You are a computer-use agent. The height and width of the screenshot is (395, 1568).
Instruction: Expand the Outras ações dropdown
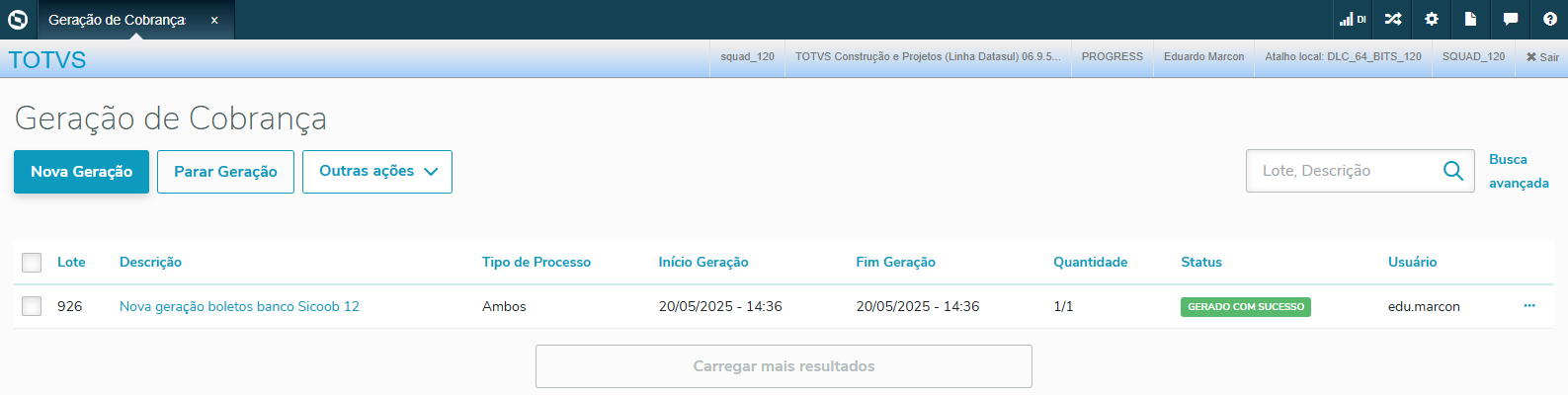tap(377, 172)
